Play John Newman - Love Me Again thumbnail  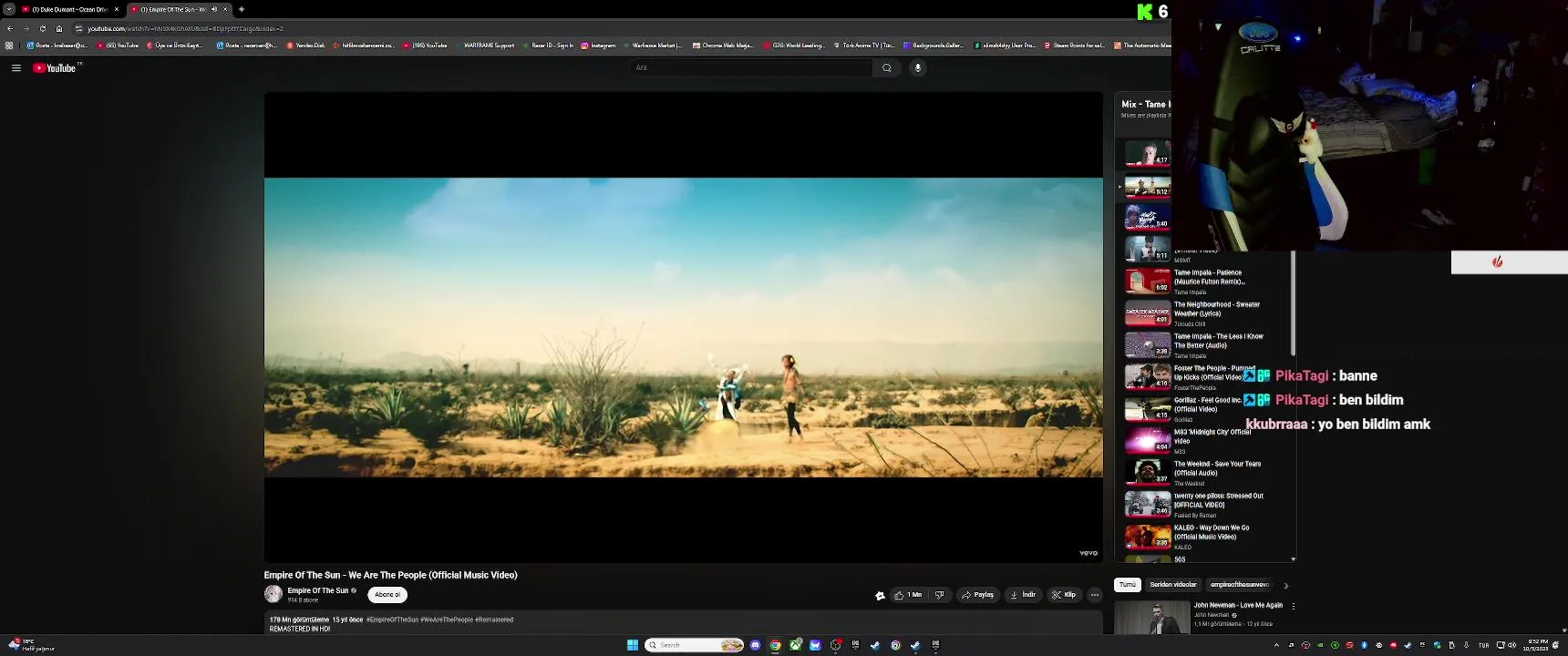point(1152,617)
